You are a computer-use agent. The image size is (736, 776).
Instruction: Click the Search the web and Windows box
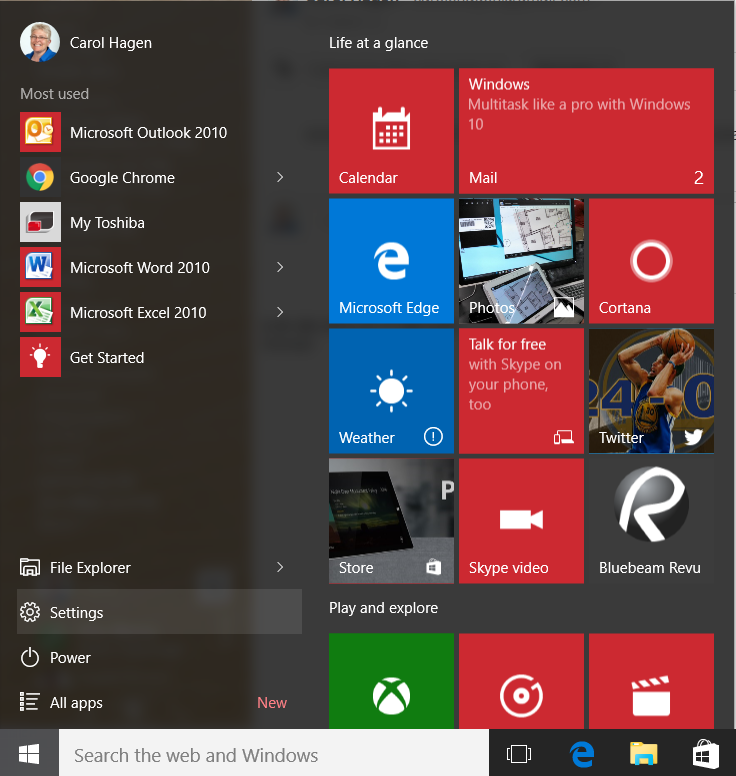click(274, 754)
